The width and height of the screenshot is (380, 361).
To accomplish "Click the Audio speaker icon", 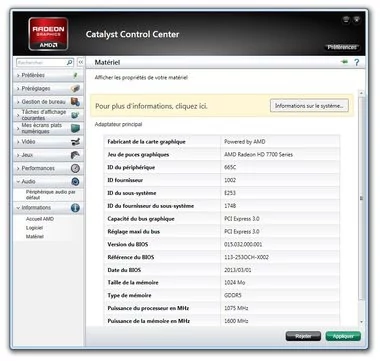I will (x=76, y=182).
